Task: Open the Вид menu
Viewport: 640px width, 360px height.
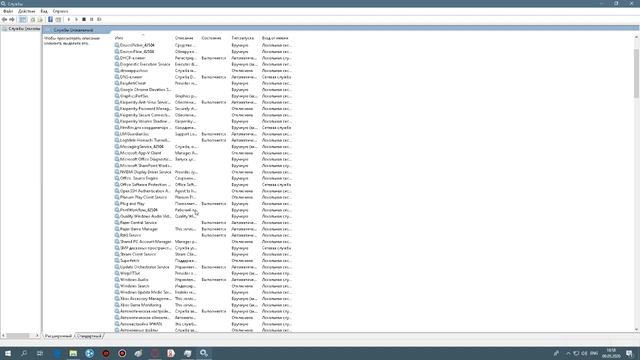Action: pyautogui.click(x=44, y=11)
